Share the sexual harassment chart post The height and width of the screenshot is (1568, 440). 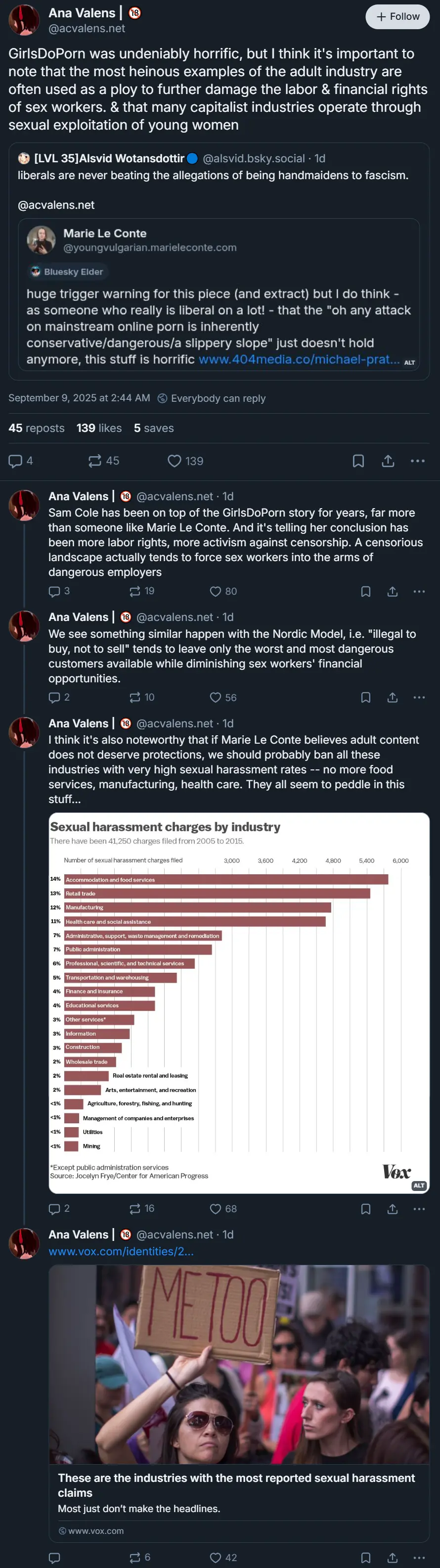click(x=393, y=1208)
